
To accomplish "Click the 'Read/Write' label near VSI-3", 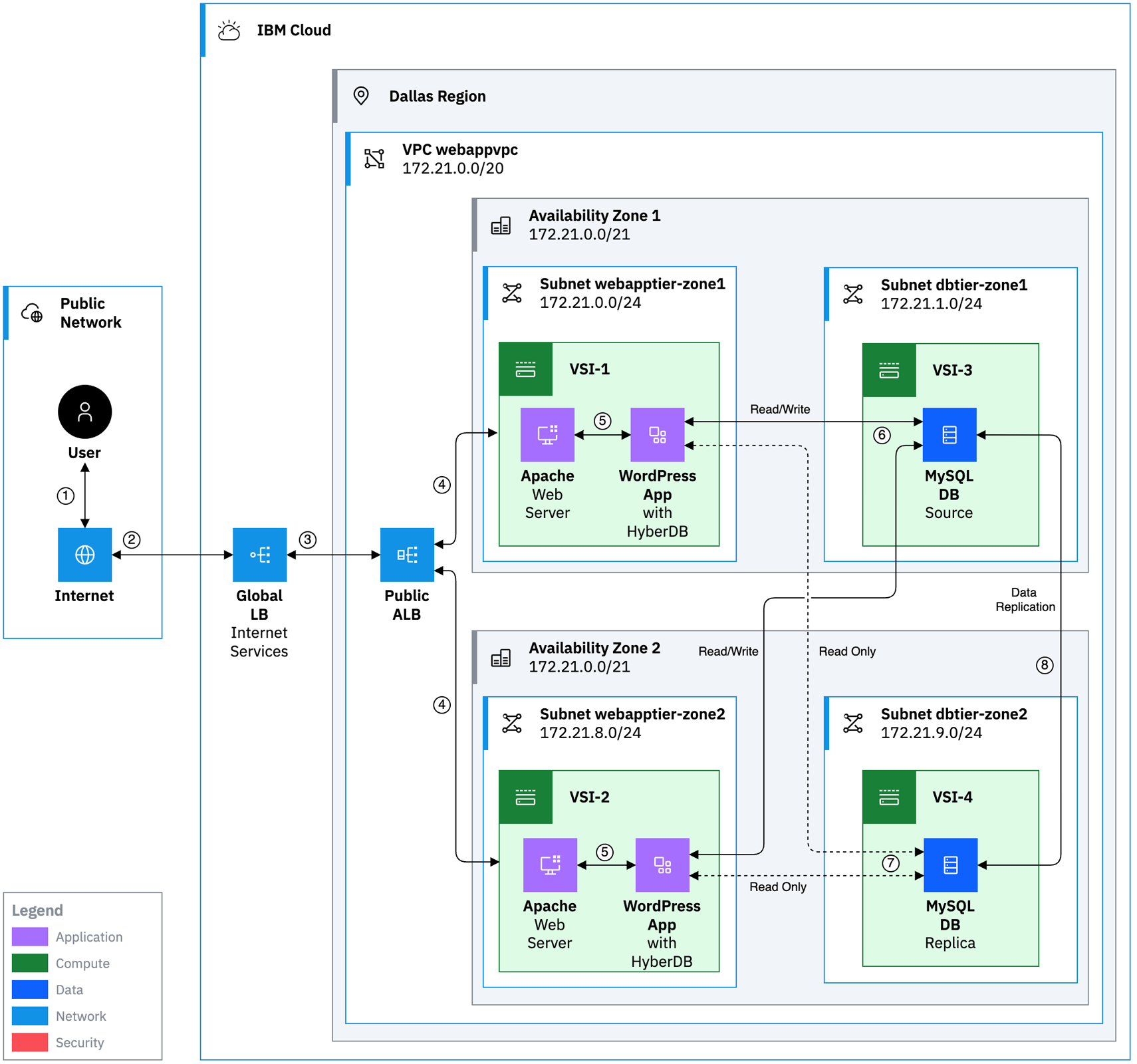I will [780, 409].
